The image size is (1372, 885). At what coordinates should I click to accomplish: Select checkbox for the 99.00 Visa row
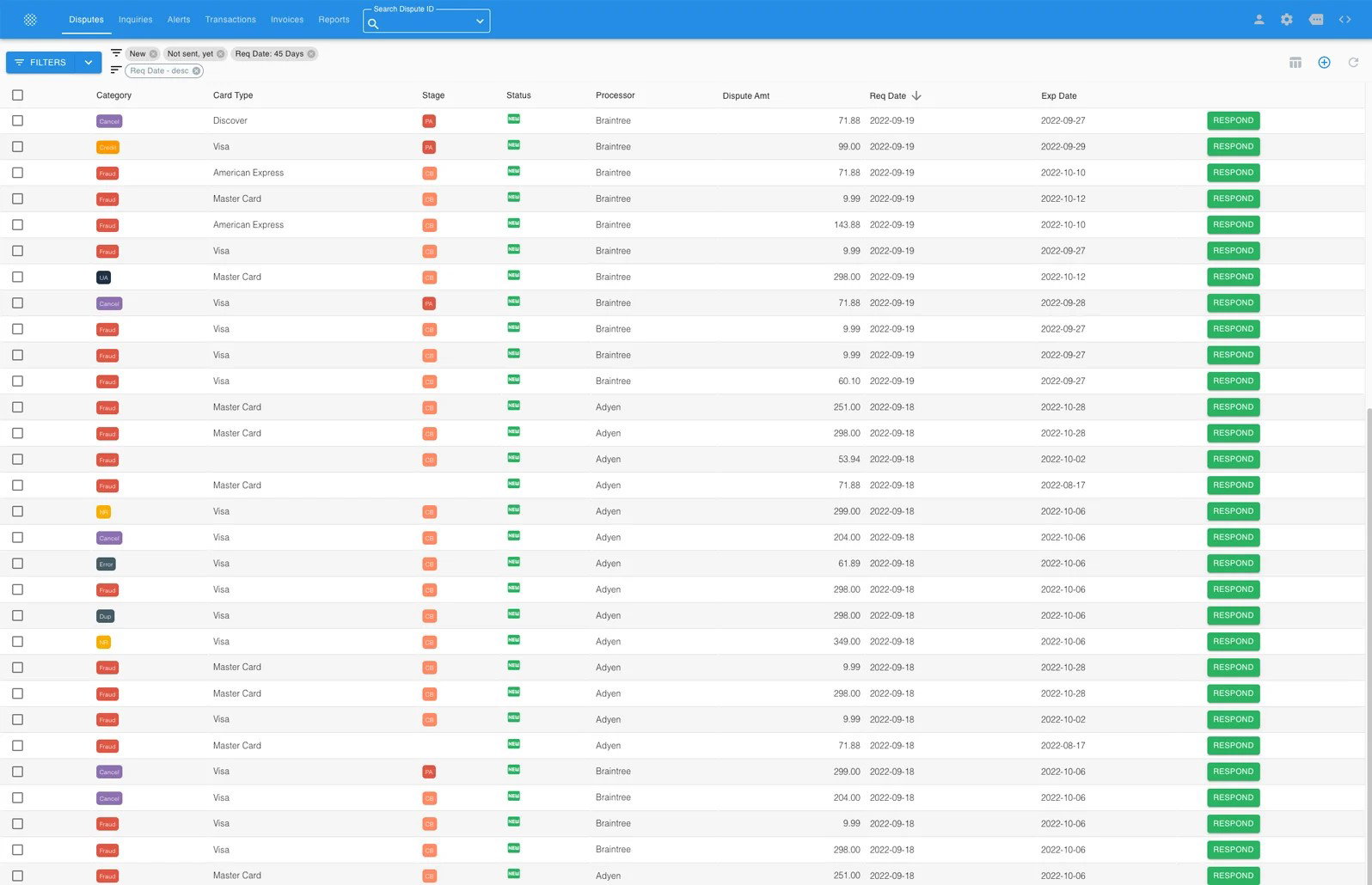pyautogui.click(x=17, y=147)
